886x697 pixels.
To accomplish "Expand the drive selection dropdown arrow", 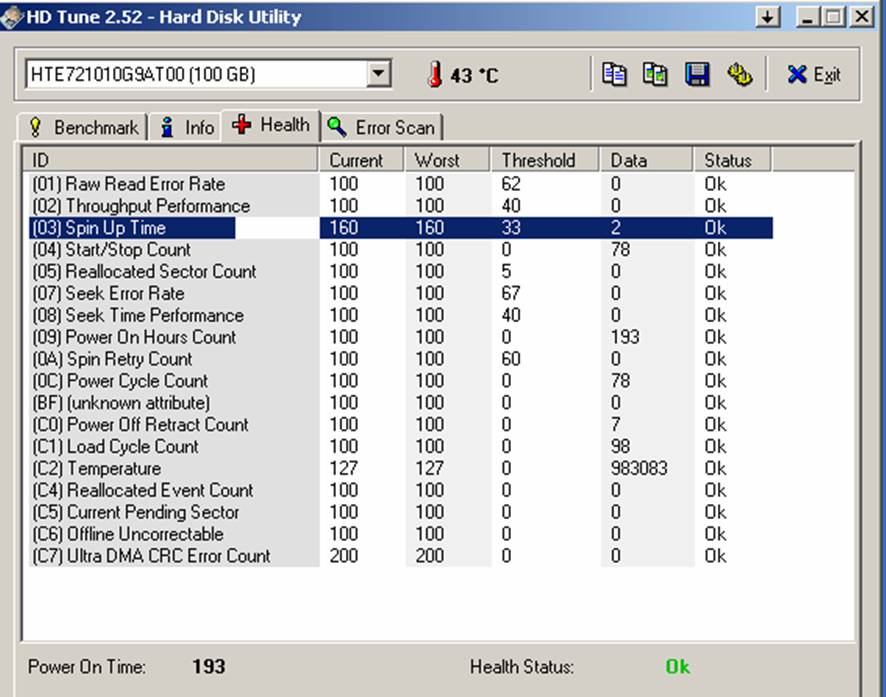I will (378, 74).
